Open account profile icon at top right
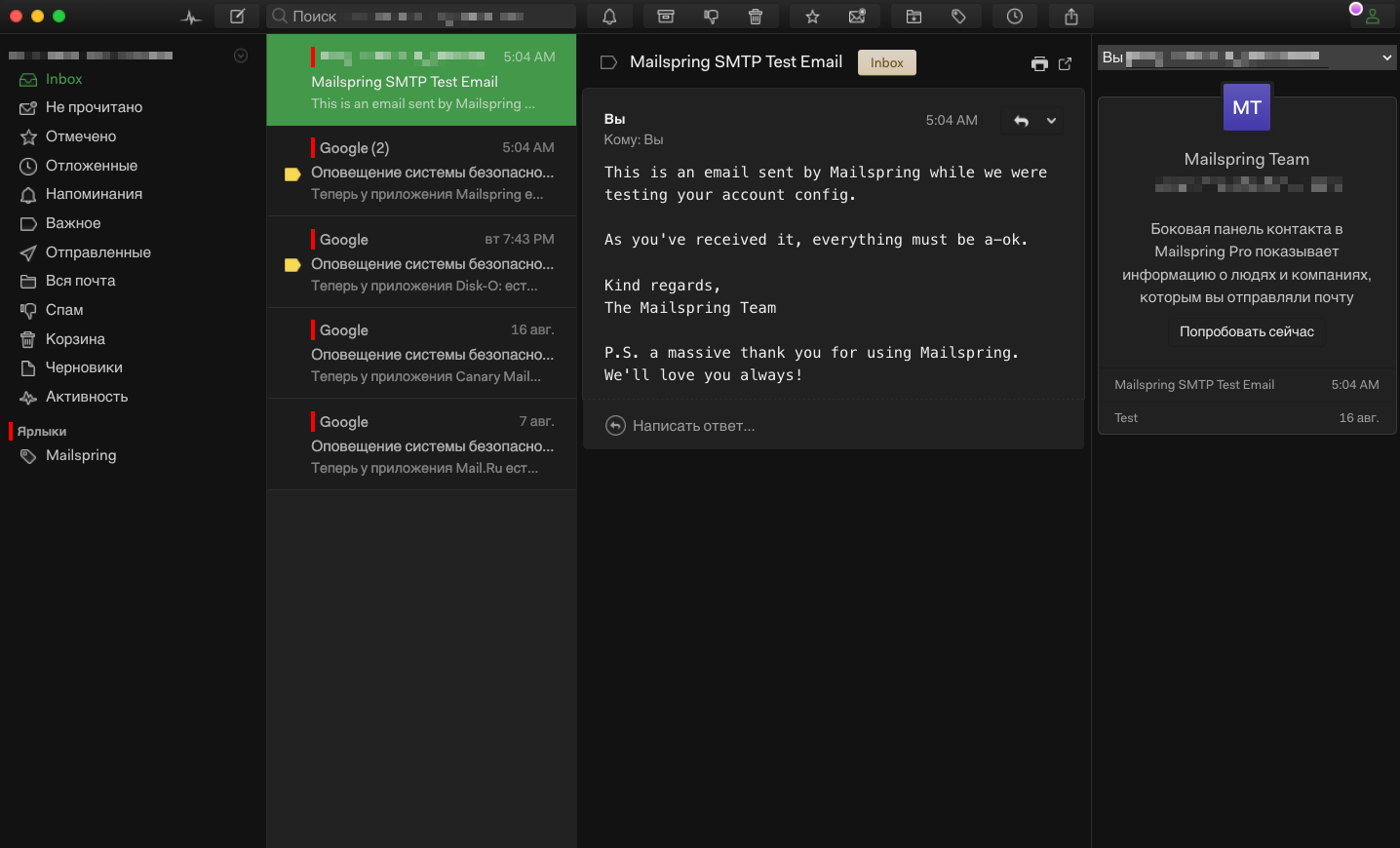The width and height of the screenshot is (1400, 848). (x=1373, y=17)
